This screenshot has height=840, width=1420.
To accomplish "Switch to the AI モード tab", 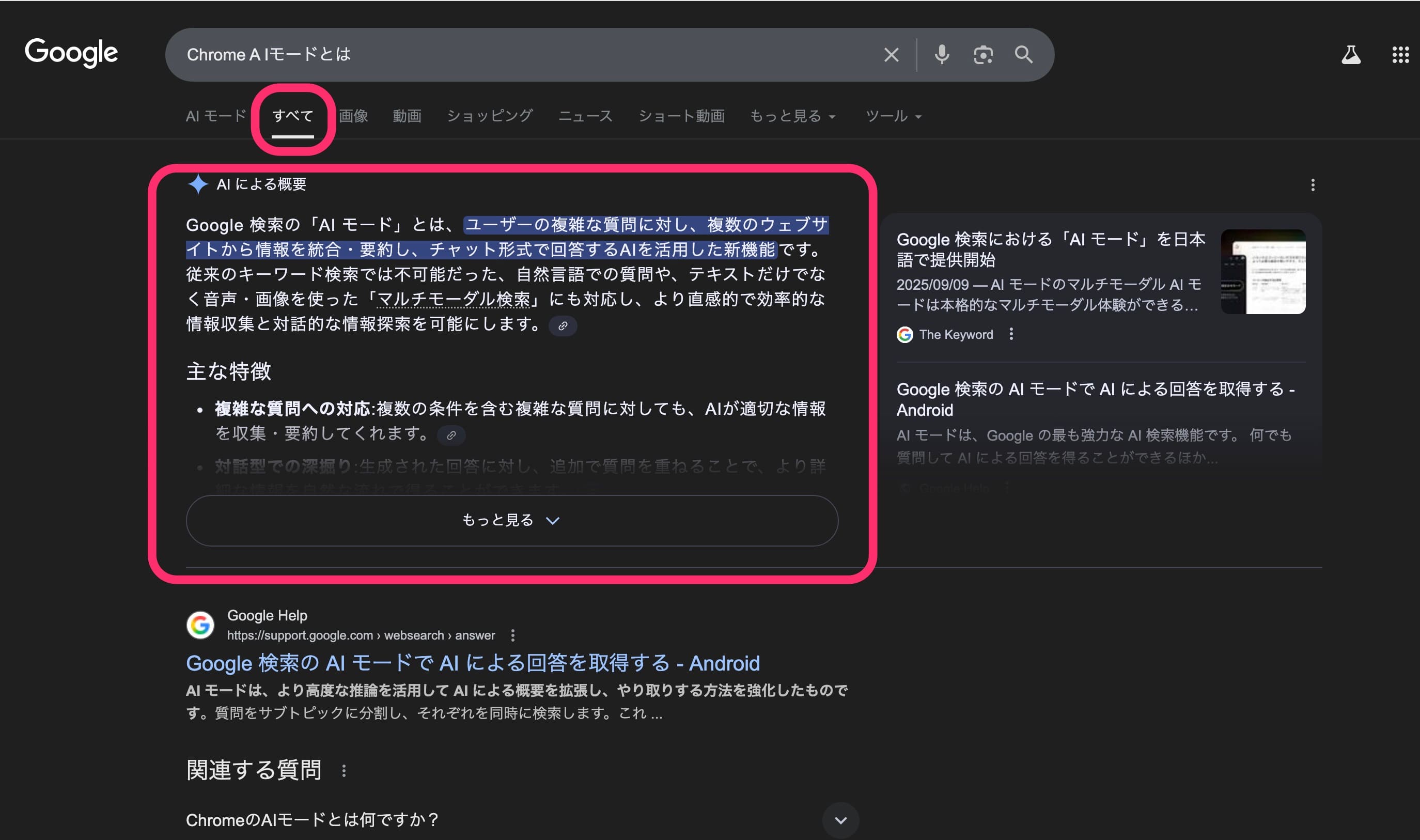I will point(215,116).
